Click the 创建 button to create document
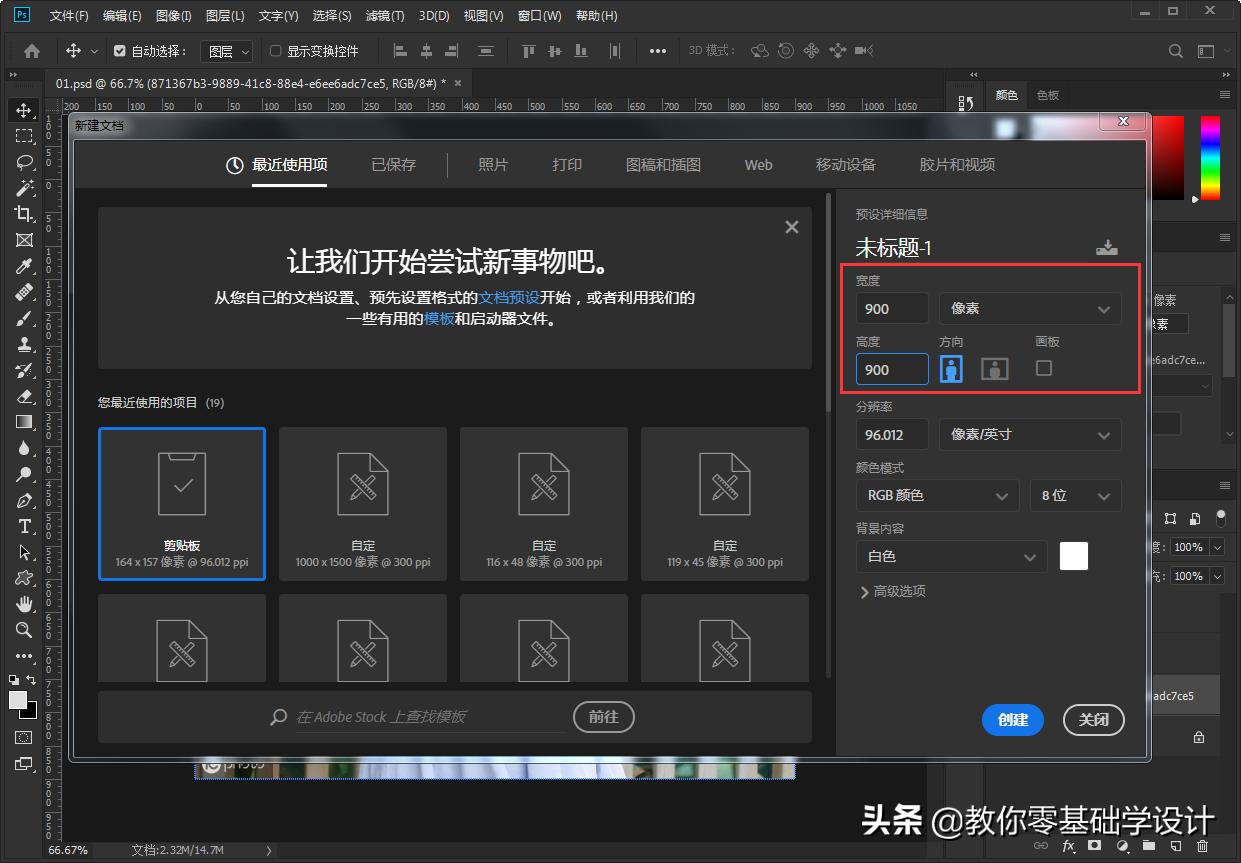This screenshot has height=863, width=1241. coord(1012,720)
